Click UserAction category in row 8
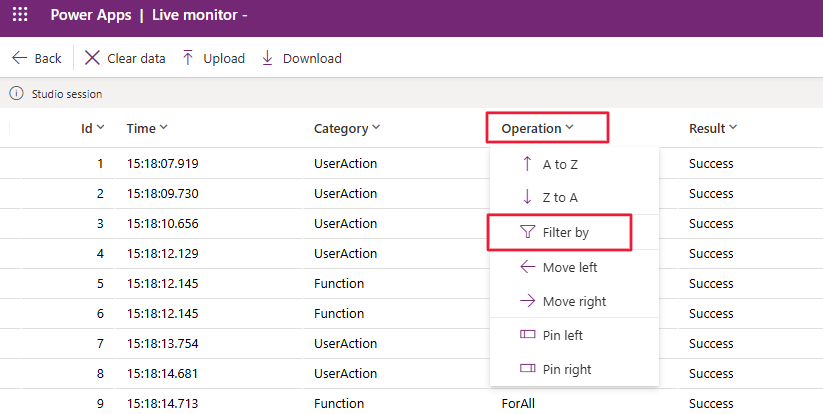This screenshot has height=414, width=823. point(345,373)
